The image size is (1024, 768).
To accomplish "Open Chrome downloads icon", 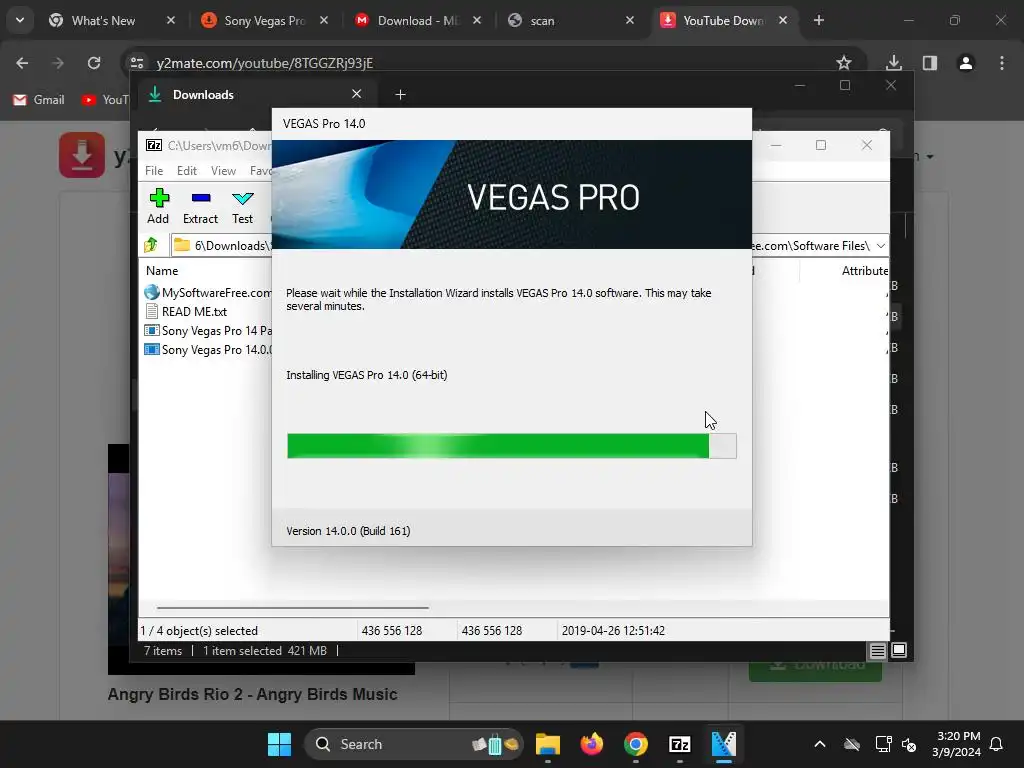I will click(893, 63).
